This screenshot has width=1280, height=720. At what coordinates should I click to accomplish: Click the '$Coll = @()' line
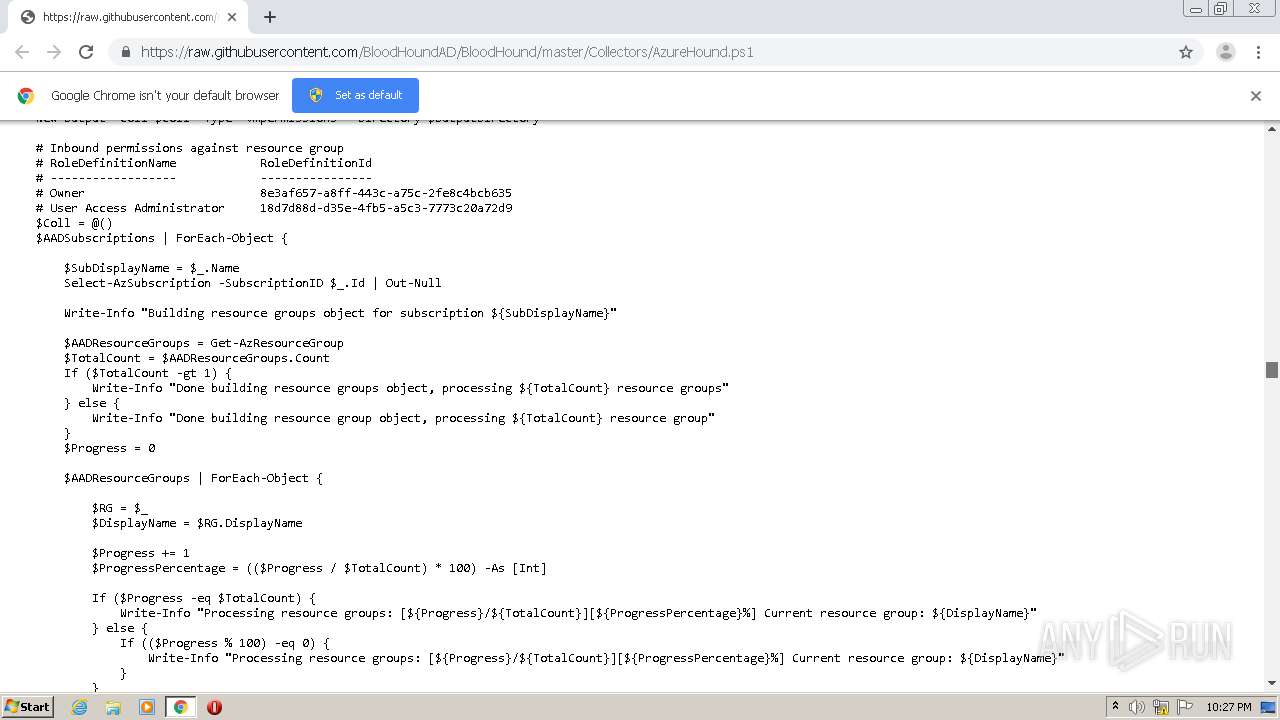74,223
